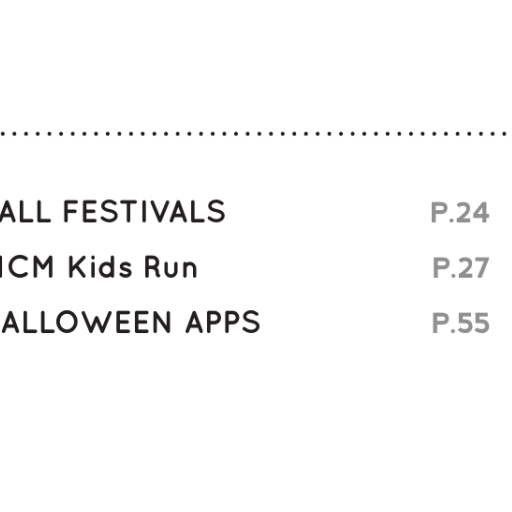This screenshot has width=512, height=512.
Task: Jump to page P.24
Action: tap(460, 212)
